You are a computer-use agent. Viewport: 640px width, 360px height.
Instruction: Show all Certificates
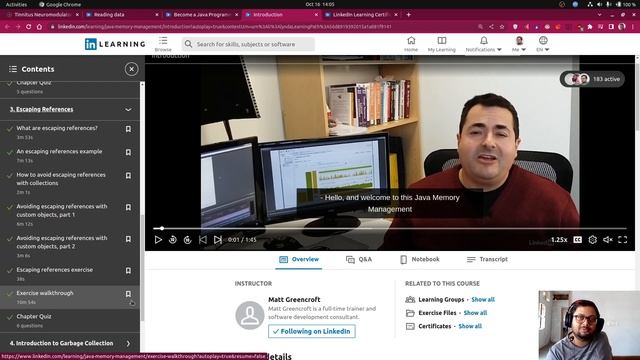[x=470, y=327]
